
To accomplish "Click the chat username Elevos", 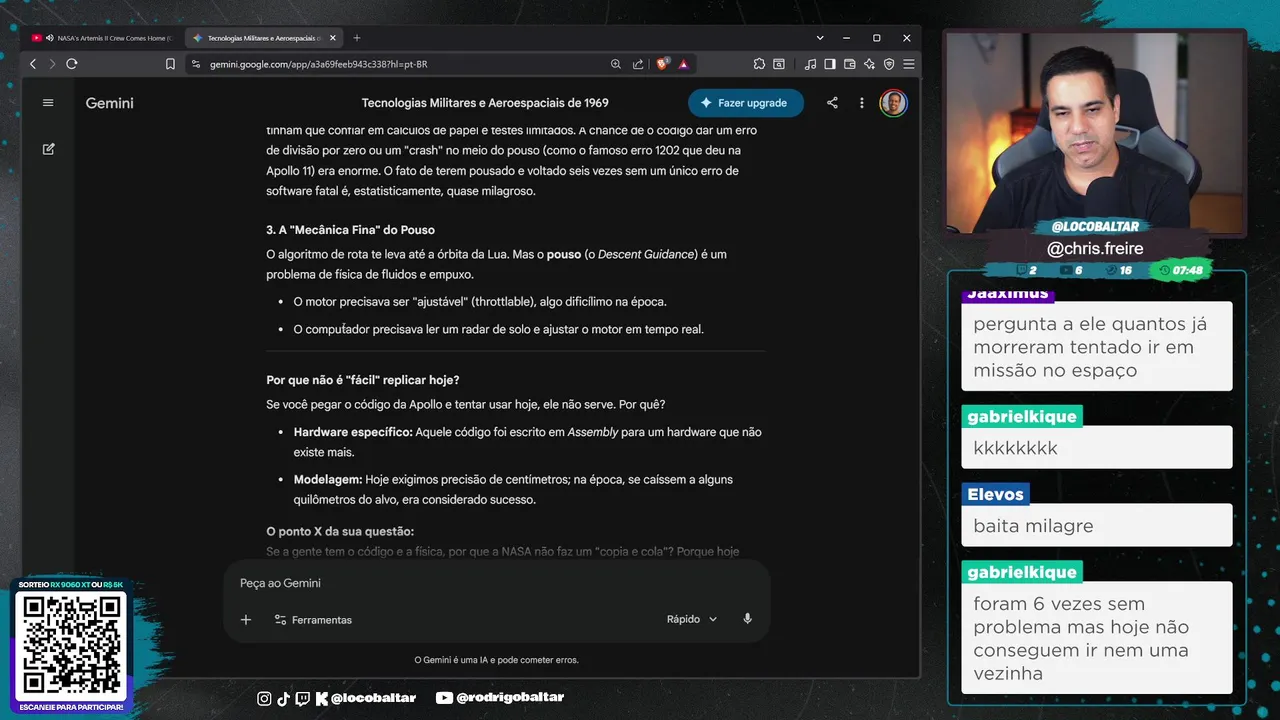I will (995, 495).
